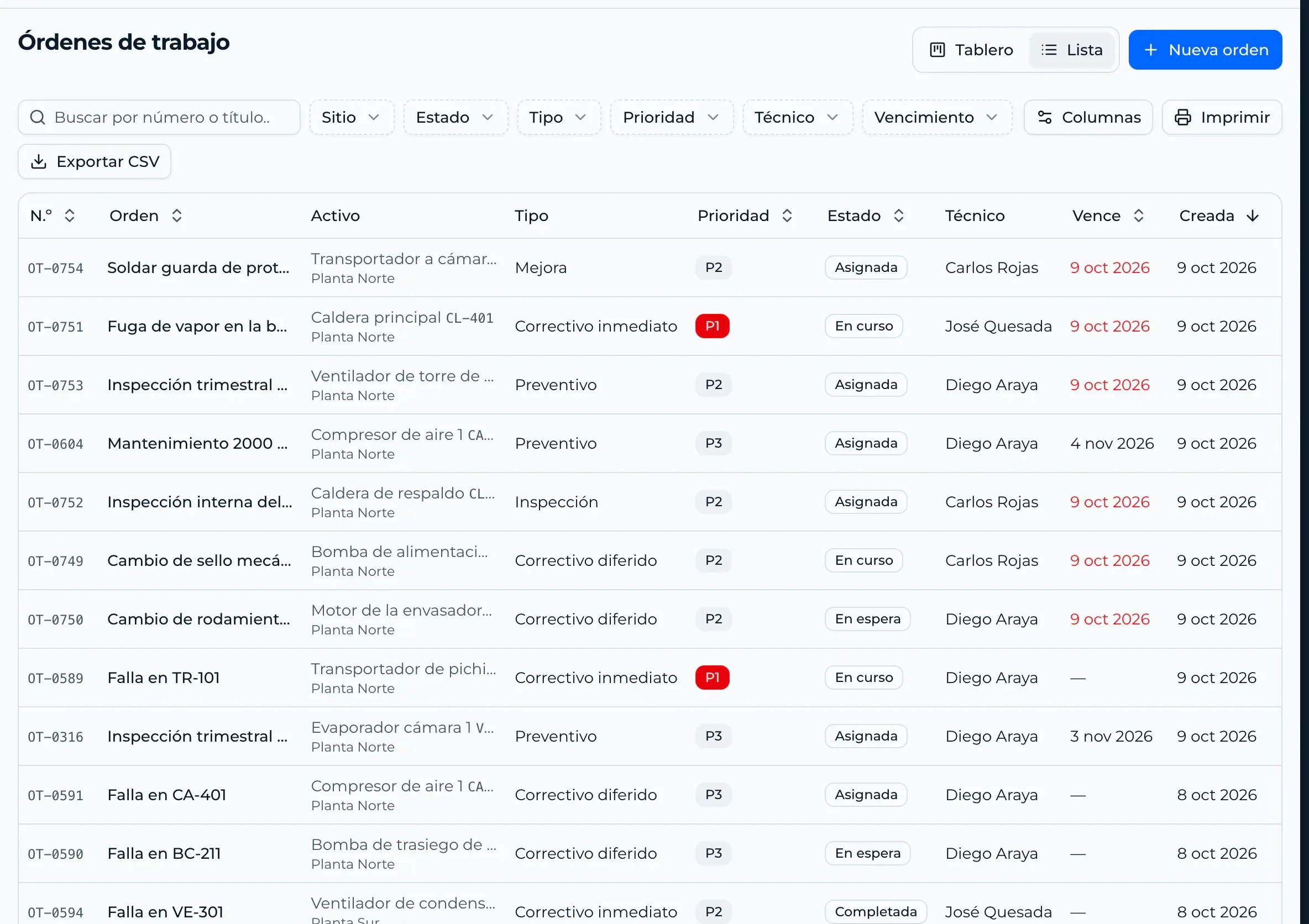The image size is (1309, 924).
Task: Create a new order with Nueva orden
Action: tap(1205, 50)
